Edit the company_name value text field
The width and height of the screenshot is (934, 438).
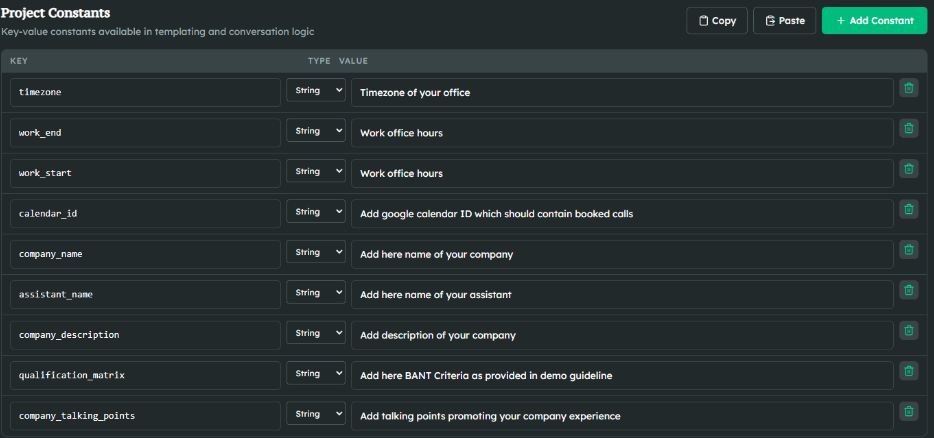(x=621, y=253)
